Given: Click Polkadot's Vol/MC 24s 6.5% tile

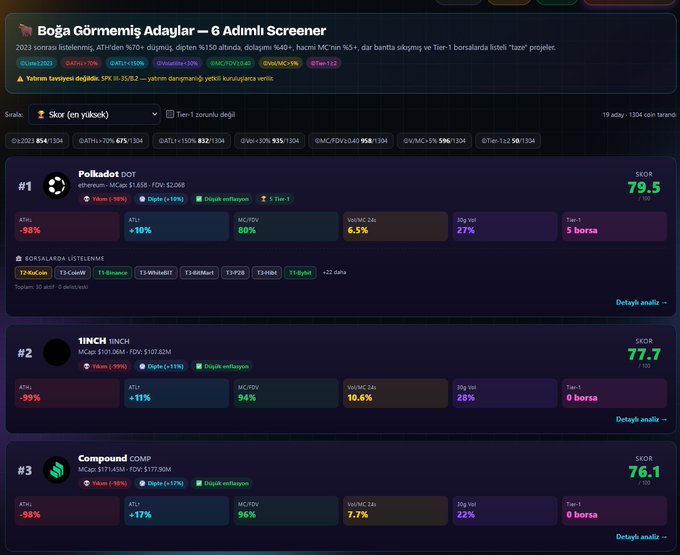Looking at the screenshot, I should (395, 226).
